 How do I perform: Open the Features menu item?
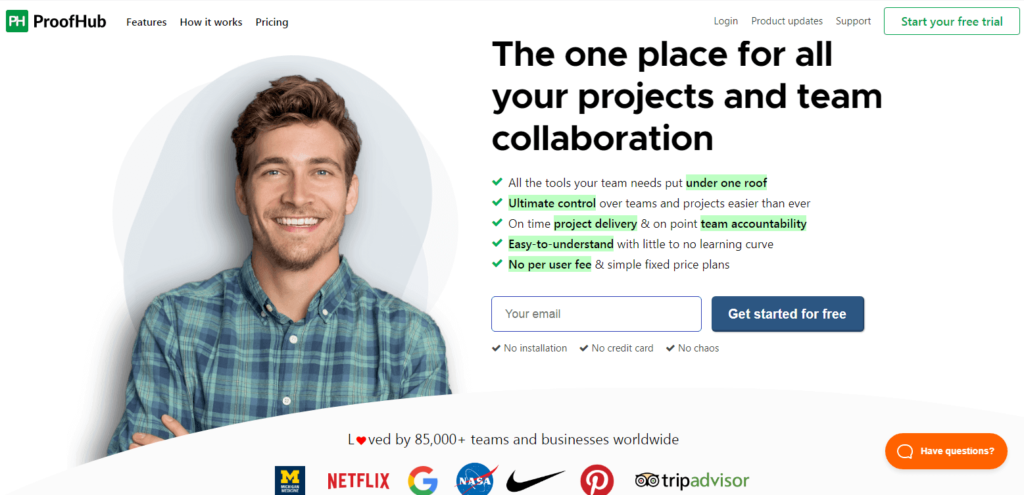pyautogui.click(x=146, y=22)
